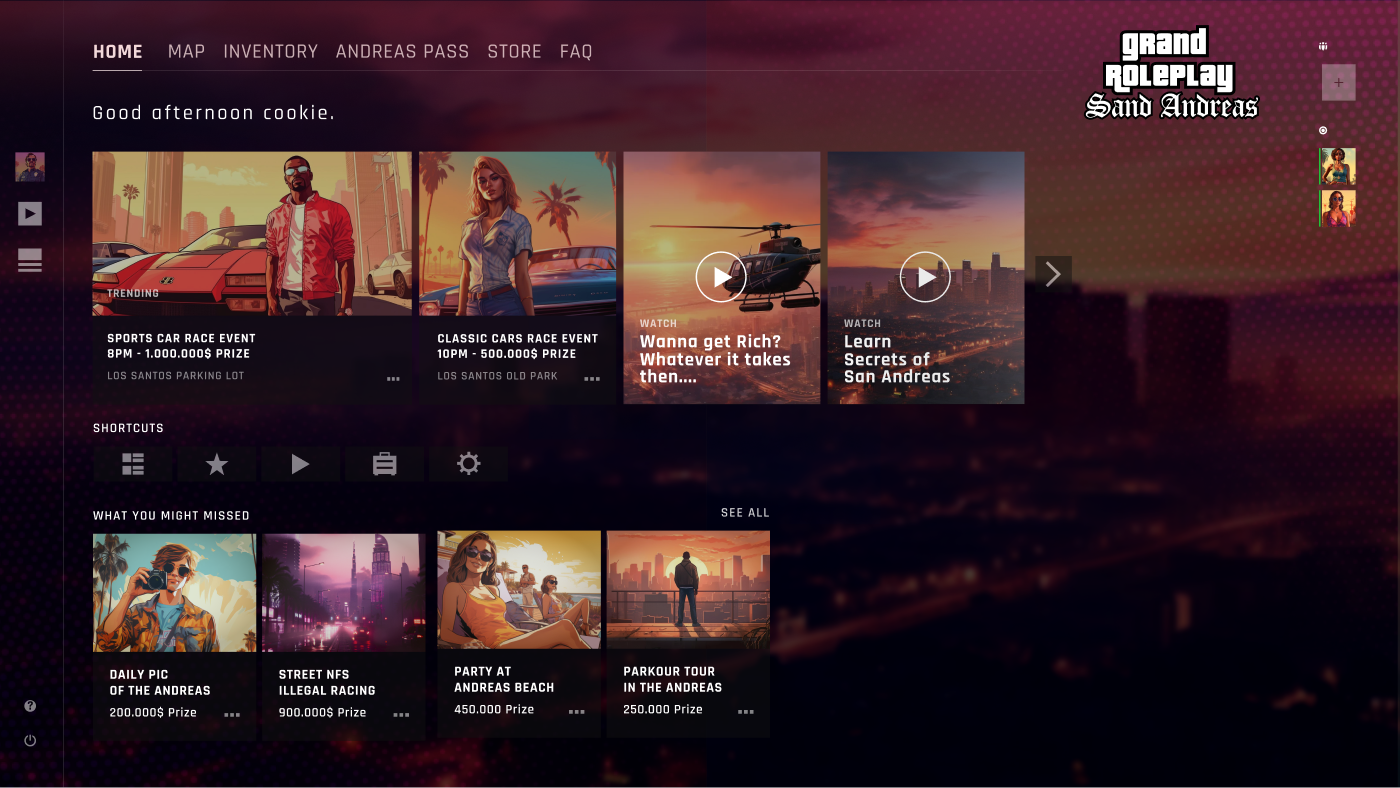The height and width of the screenshot is (788, 1400).
Task: Open the briefcase inventory shortcut
Action: pyautogui.click(x=385, y=463)
